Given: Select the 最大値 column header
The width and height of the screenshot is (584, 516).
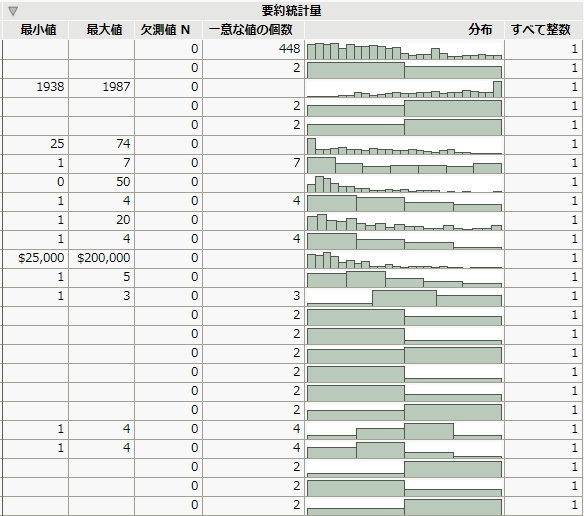Looking at the screenshot, I should (104, 30).
